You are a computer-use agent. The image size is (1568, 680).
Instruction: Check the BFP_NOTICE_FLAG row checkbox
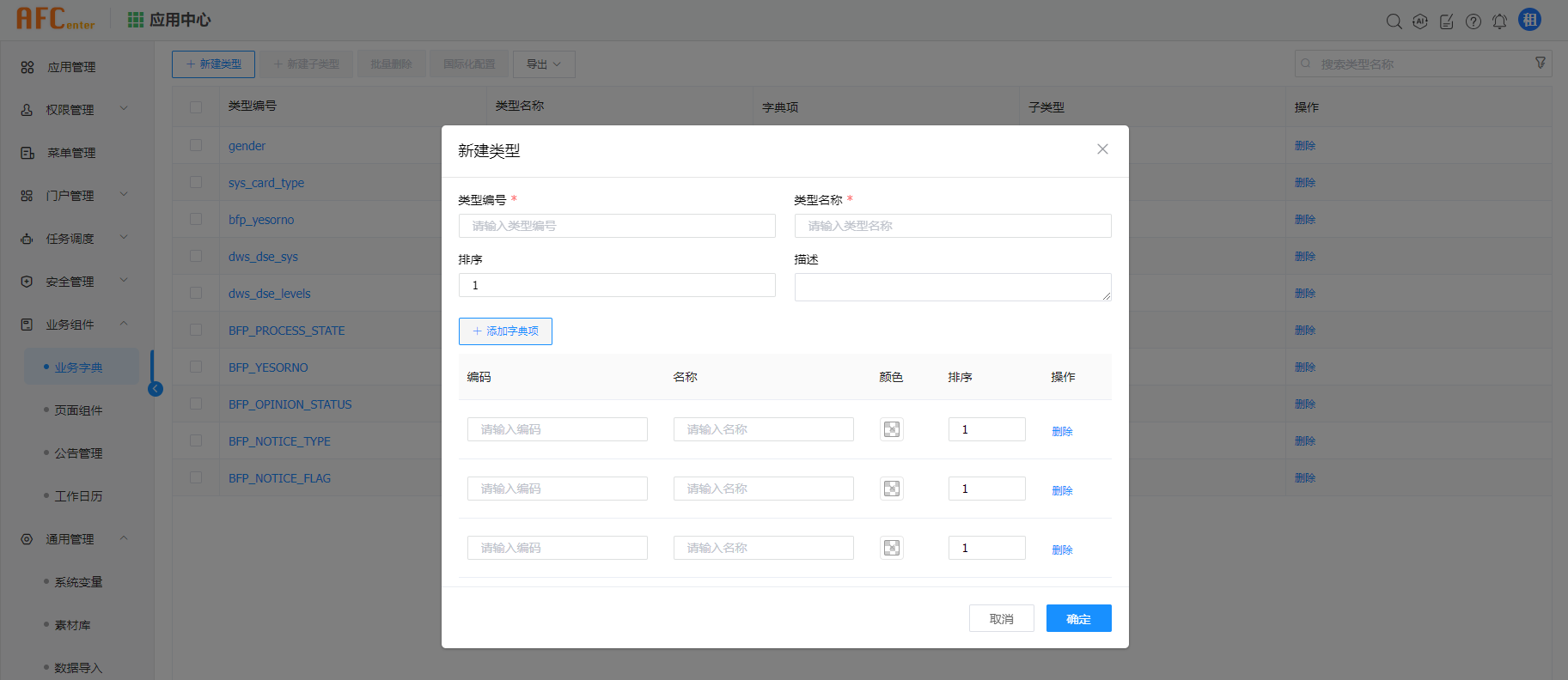pos(196,477)
